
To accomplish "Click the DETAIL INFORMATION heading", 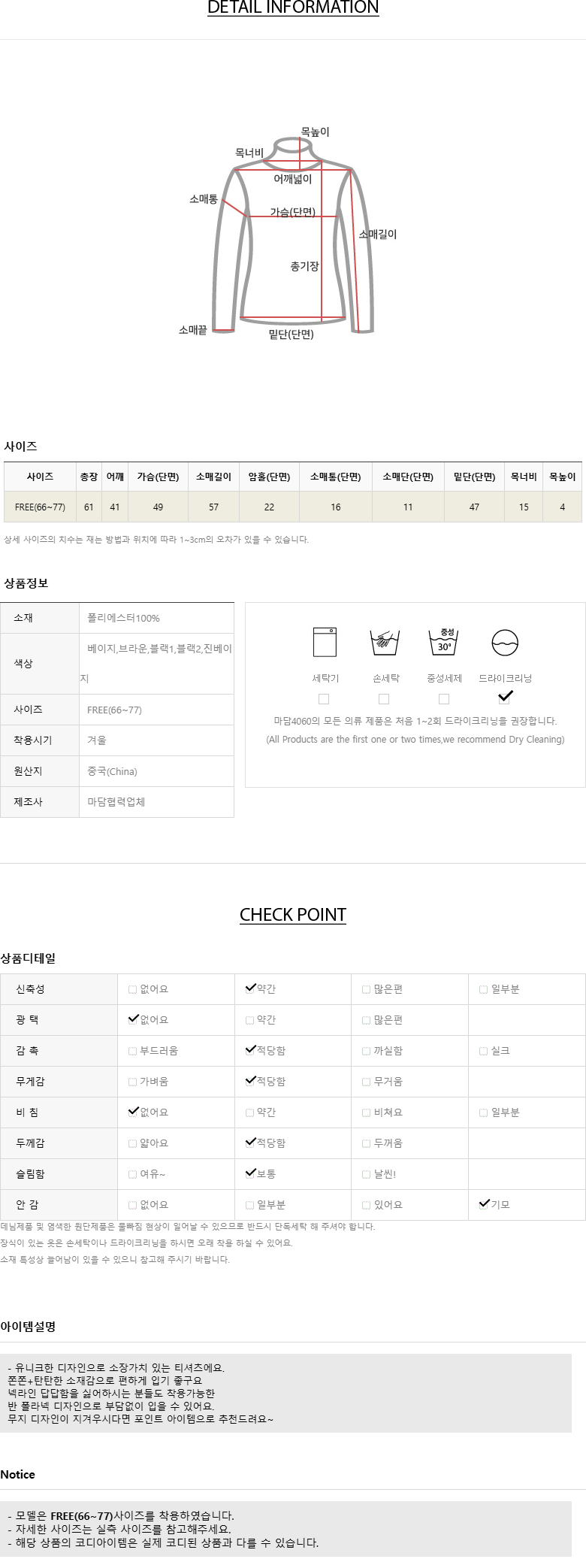I will click(x=293, y=8).
